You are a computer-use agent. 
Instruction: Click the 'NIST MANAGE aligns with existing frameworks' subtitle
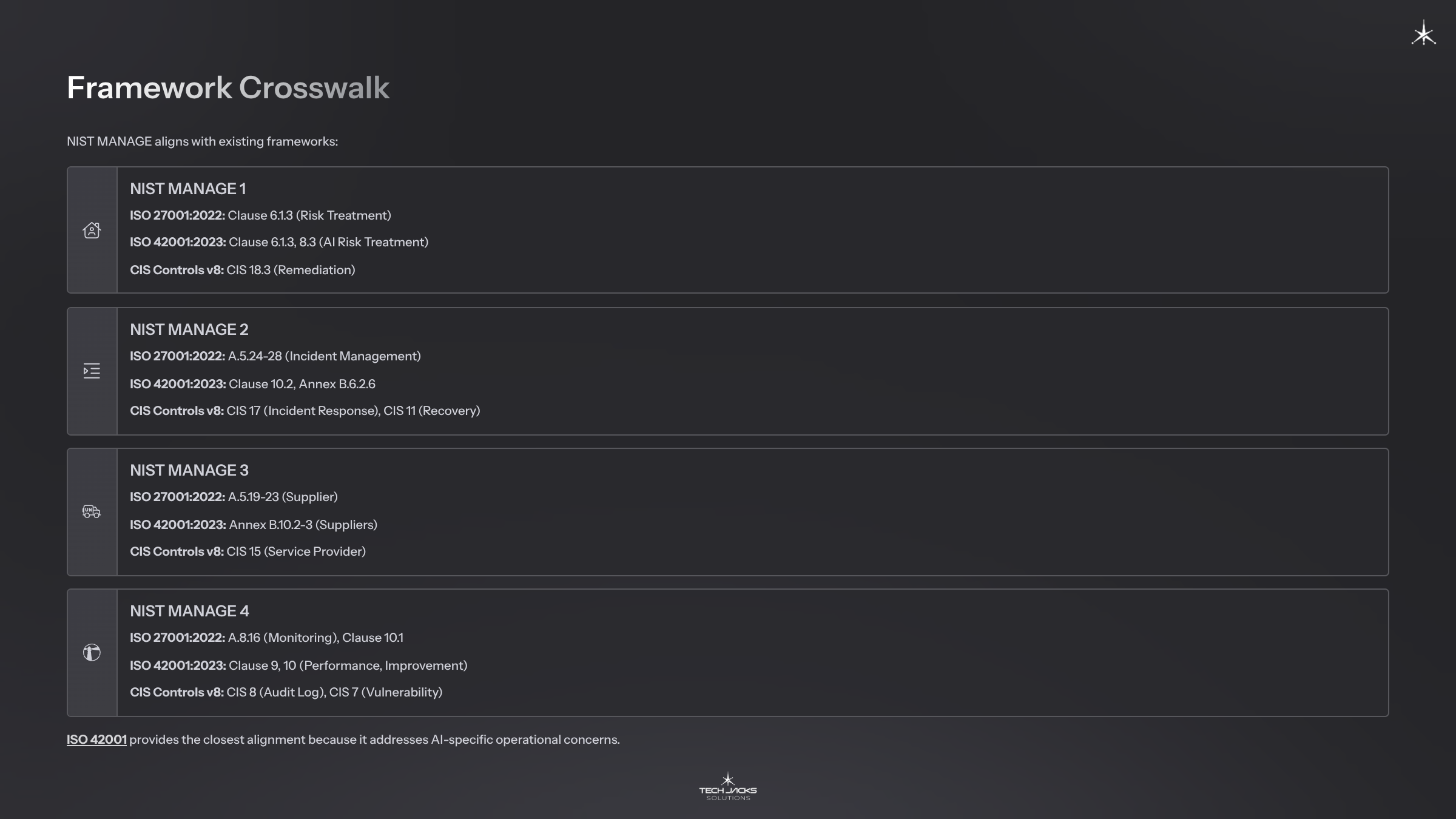(202, 141)
